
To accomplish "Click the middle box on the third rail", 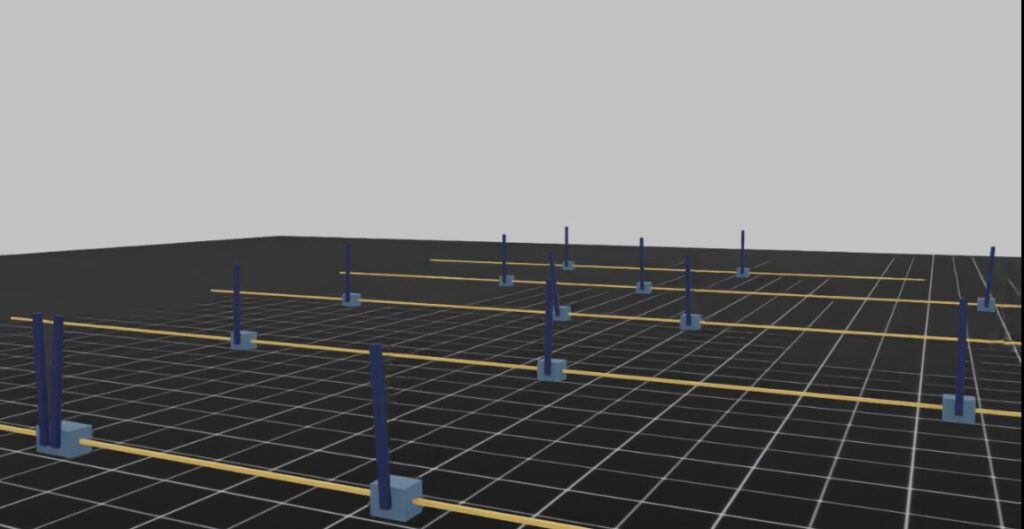I will click(x=561, y=313).
